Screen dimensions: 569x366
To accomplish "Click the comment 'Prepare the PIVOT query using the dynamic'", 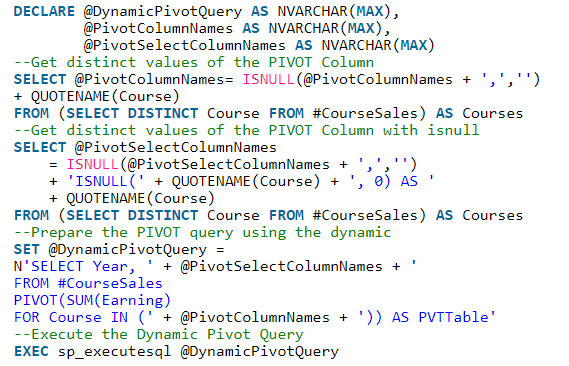I will click(202, 233).
